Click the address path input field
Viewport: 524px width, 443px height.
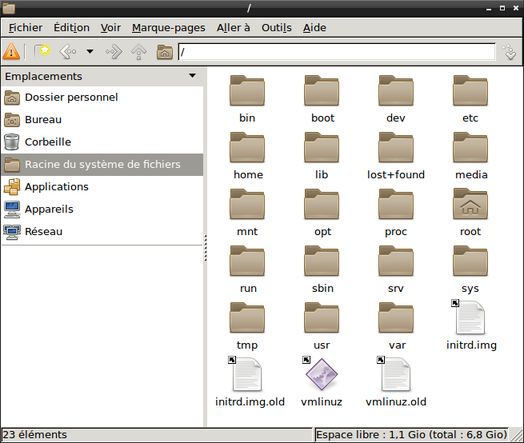click(x=337, y=52)
